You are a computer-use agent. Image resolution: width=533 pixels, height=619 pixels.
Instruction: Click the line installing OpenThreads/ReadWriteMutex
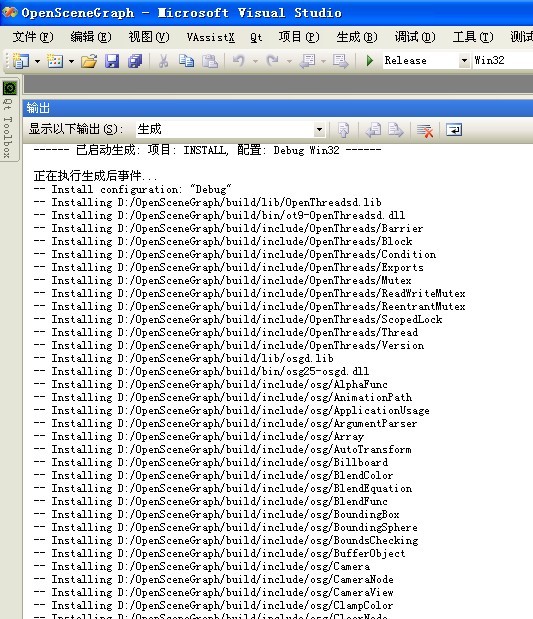point(250,294)
